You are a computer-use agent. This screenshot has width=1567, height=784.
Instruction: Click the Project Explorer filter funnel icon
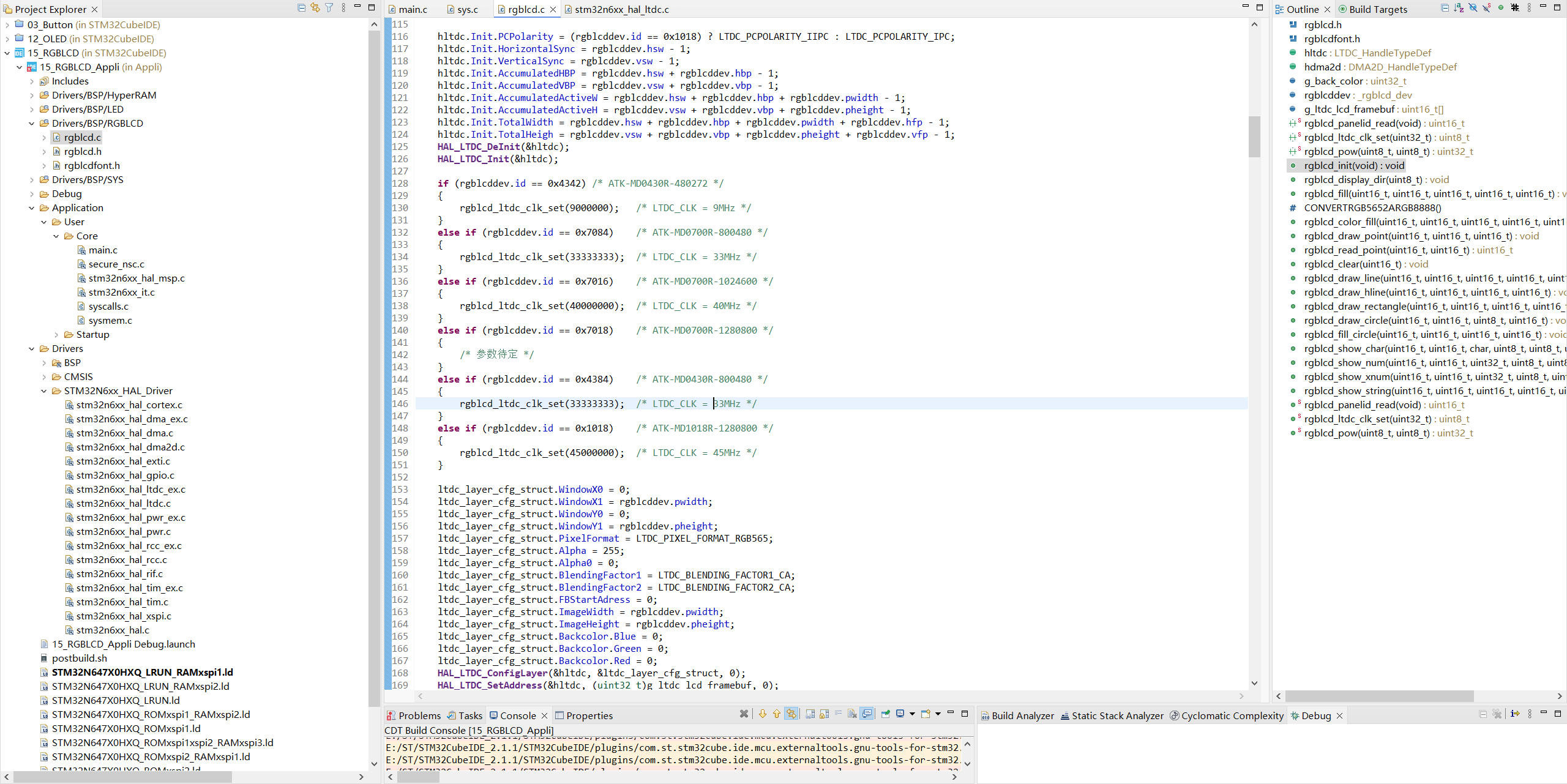tap(329, 8)
